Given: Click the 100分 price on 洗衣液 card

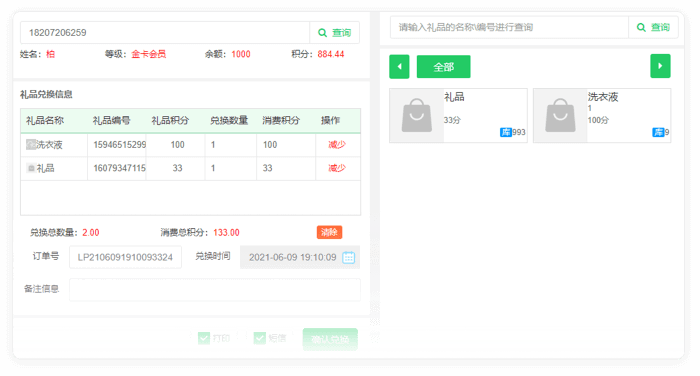Looking at the screenshot, I should [598, 120].
